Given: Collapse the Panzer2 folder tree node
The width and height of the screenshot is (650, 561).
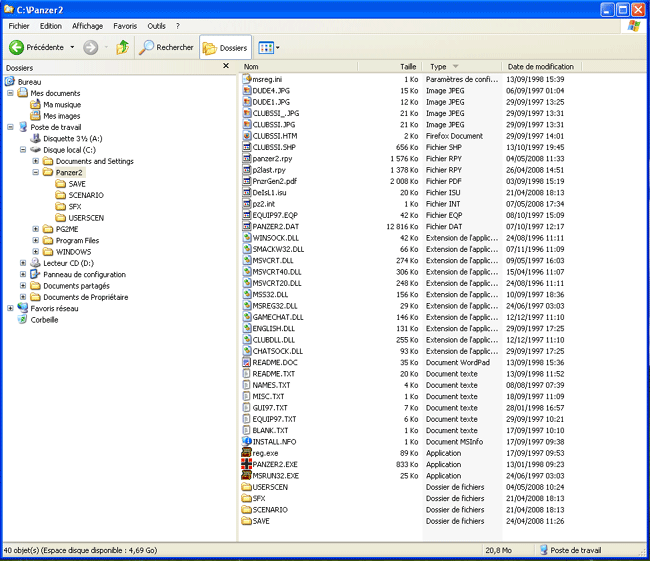Looking at the screenshot, I should (36, 172).
